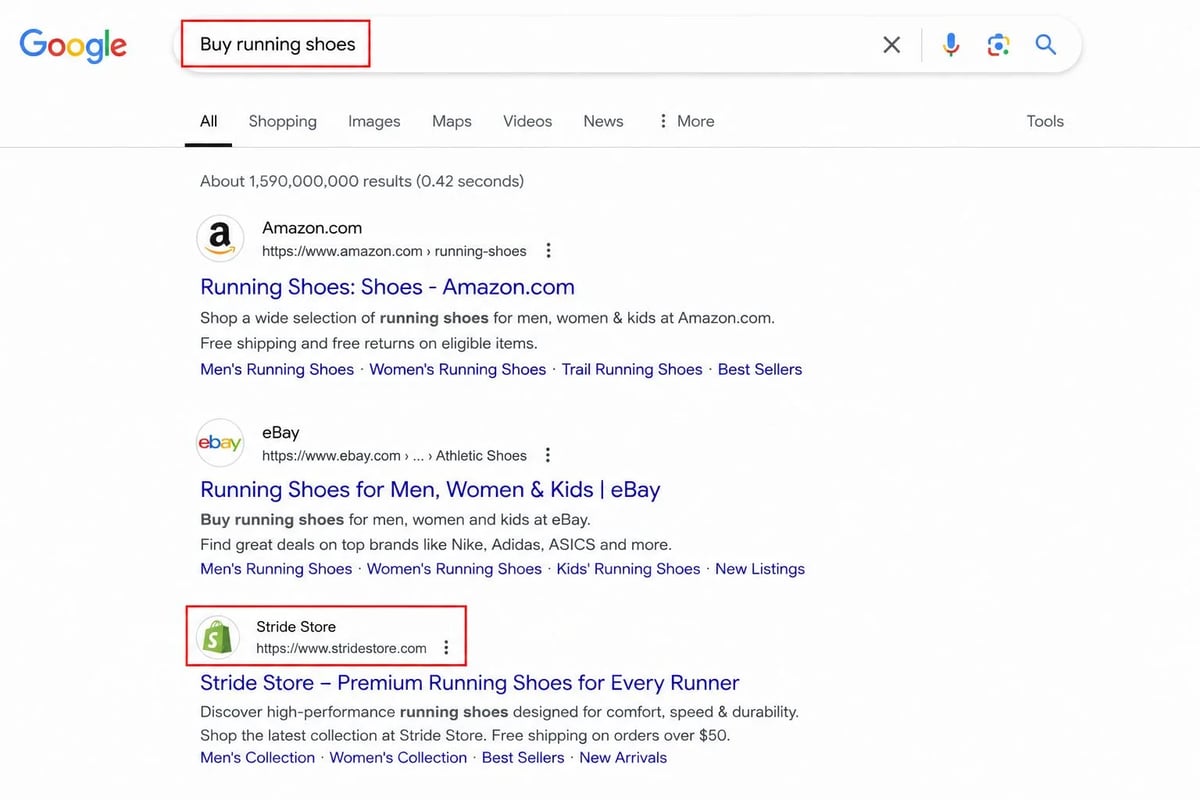Open the three-dot menu for the eBay result
This screenshot has height=800, width=1200.
(547, 455)
